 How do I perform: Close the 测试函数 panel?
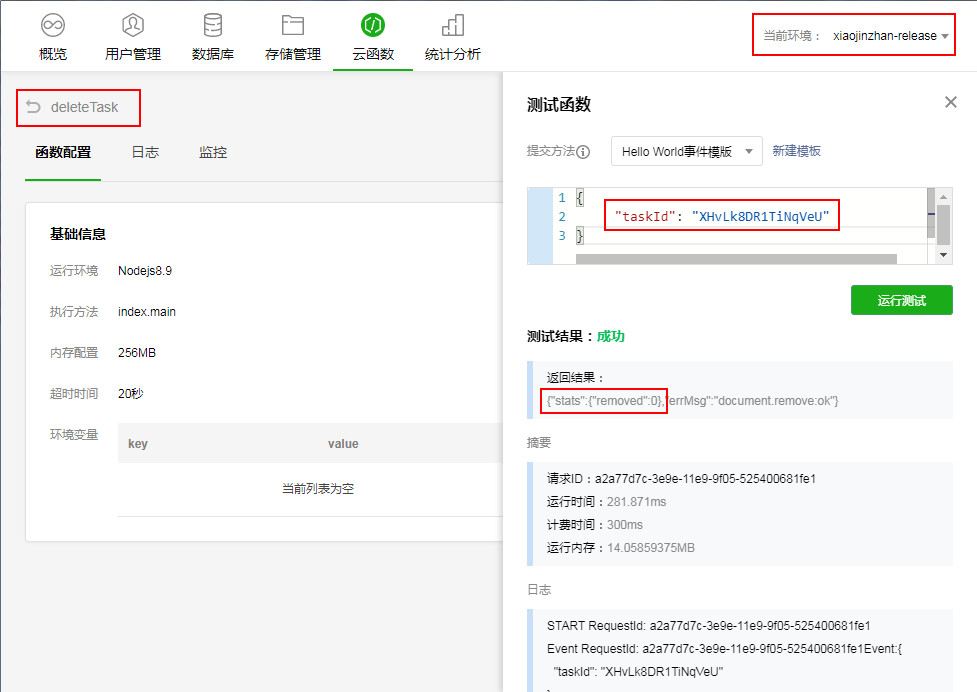950,102
